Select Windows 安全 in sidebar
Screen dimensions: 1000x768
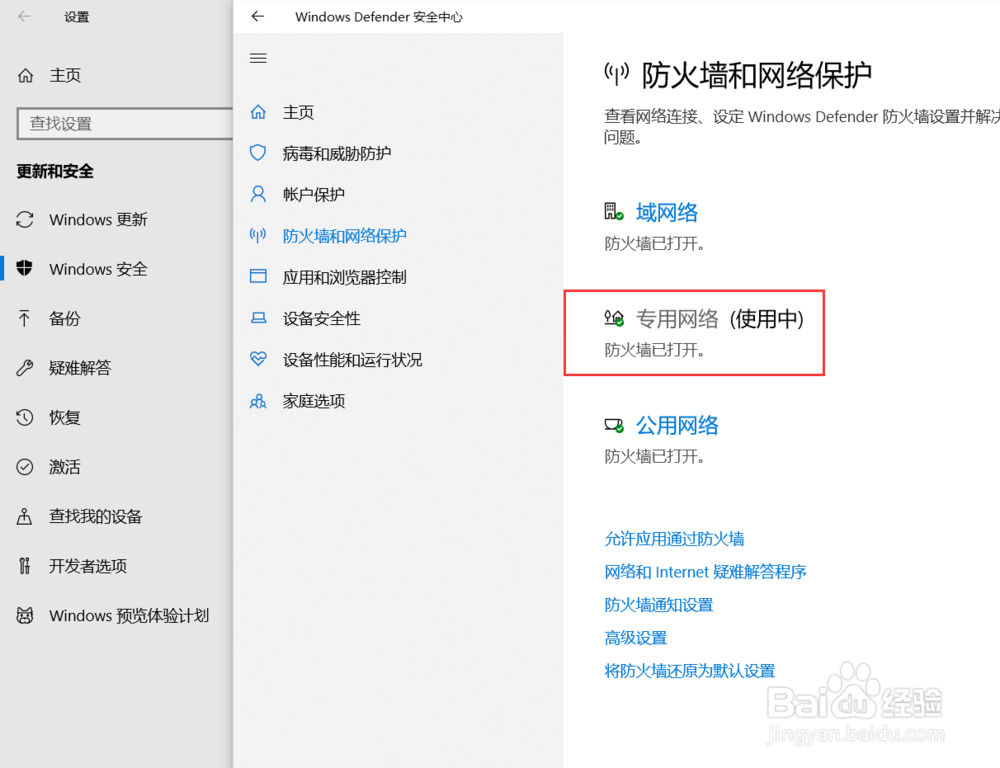98,269
